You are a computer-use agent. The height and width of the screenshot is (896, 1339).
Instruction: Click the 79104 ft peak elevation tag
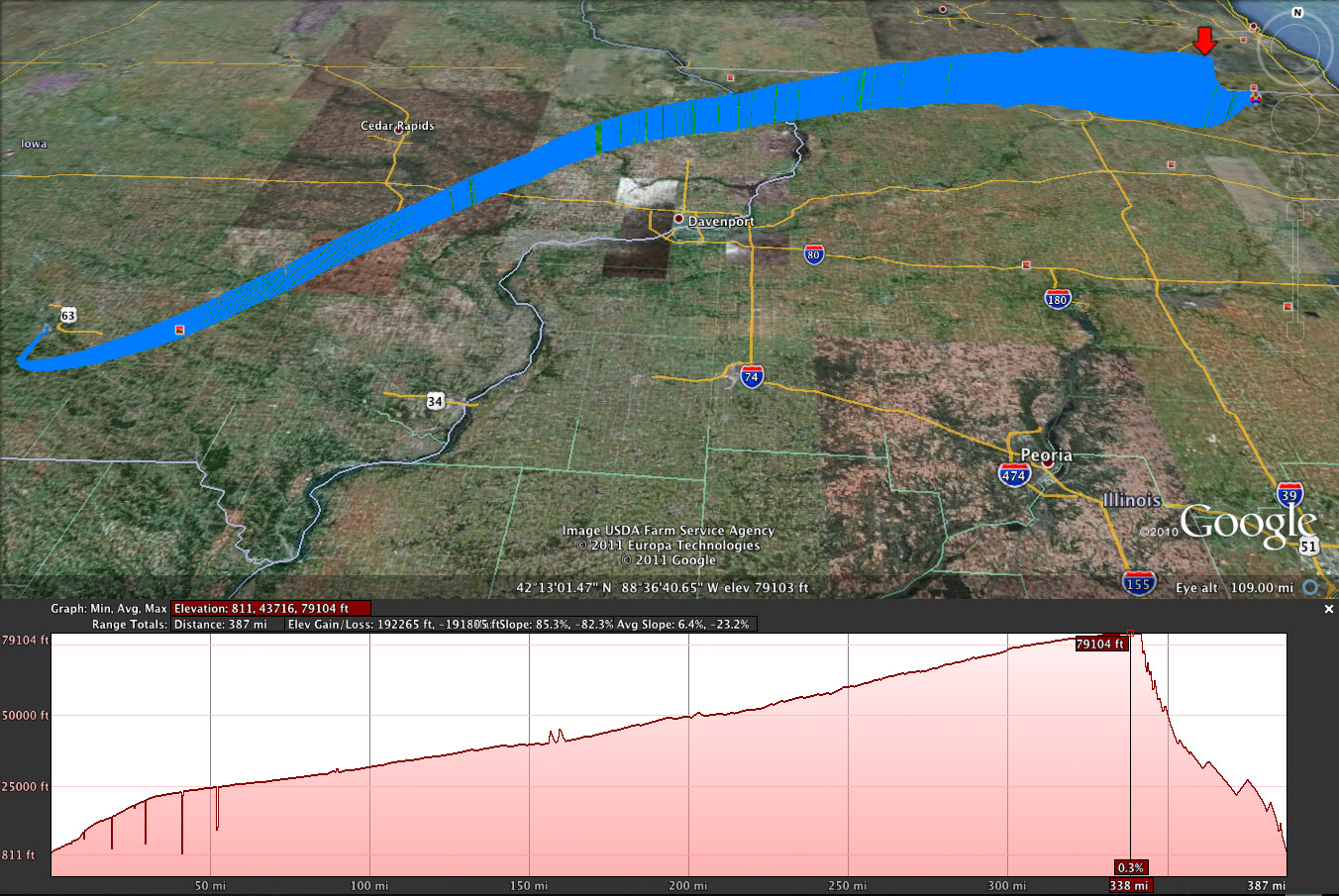click(1100, 644)
